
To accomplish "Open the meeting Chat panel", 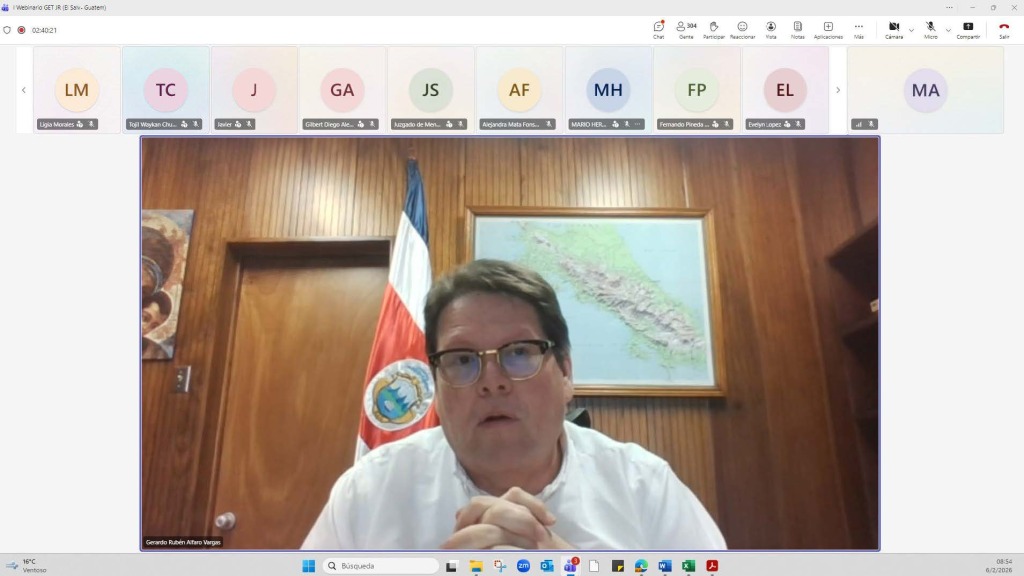I will click(658, 29).
